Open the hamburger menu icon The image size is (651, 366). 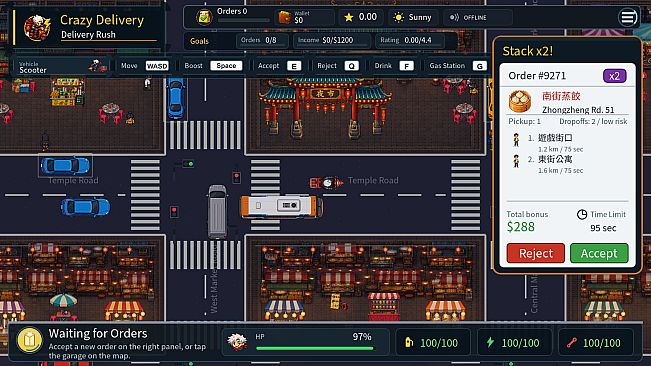[x=627, y=17]
